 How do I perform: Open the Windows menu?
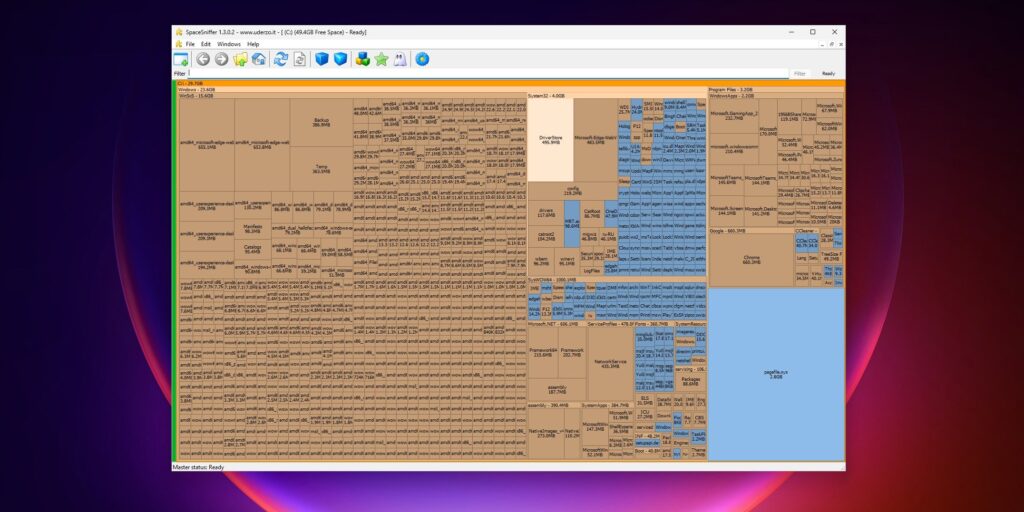229,44
